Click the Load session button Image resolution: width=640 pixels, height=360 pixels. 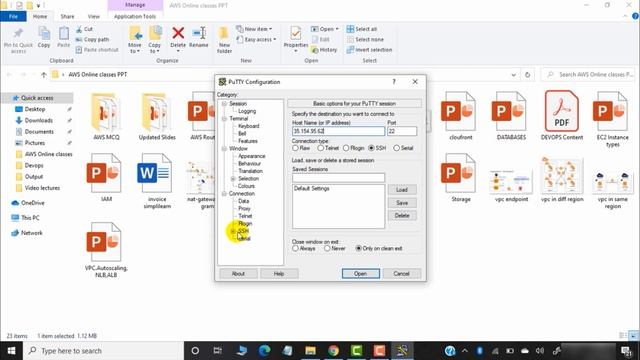(402, 190)
